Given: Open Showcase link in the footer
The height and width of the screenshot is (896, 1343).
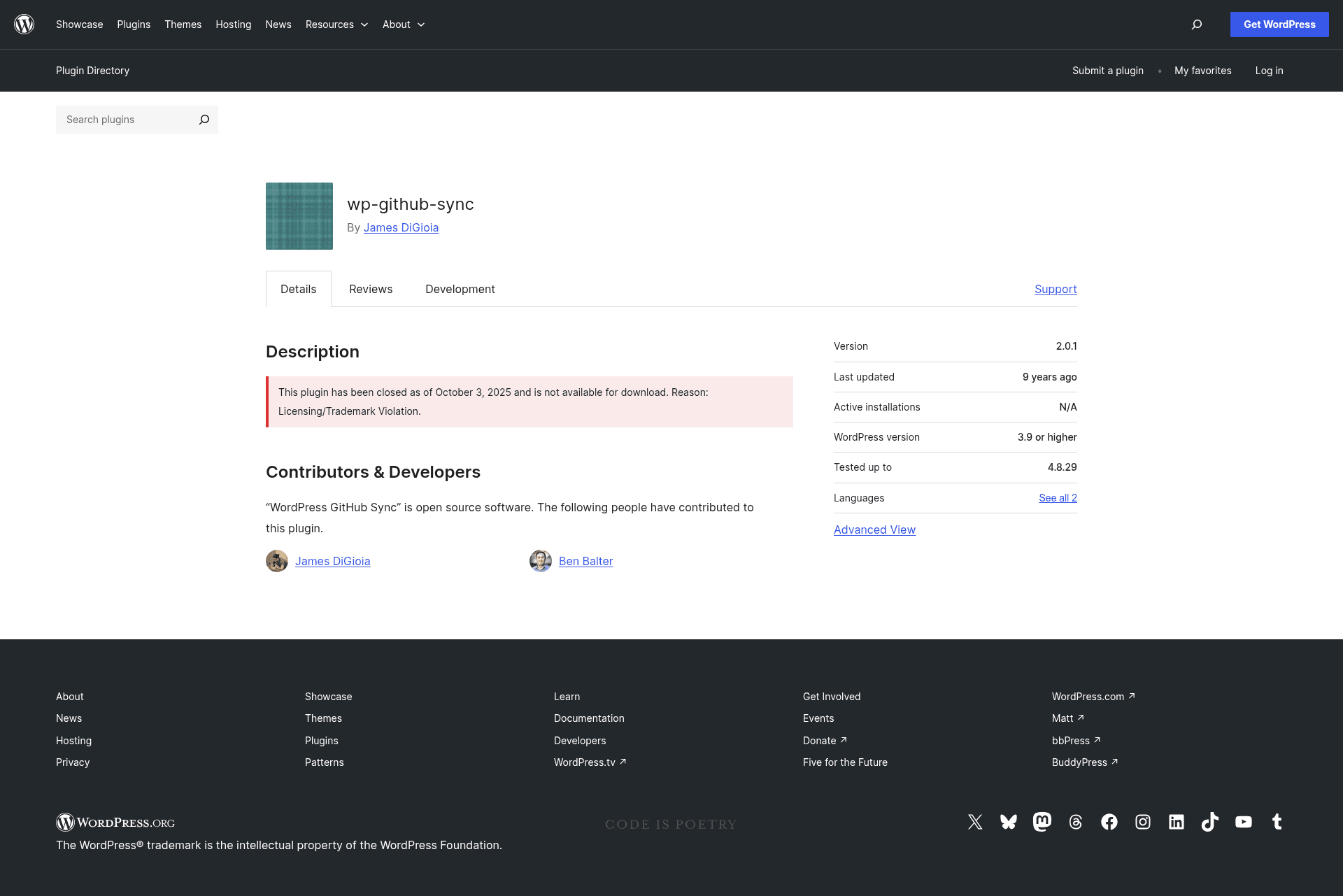Looking at the screenshot, I should click(329, 697).
